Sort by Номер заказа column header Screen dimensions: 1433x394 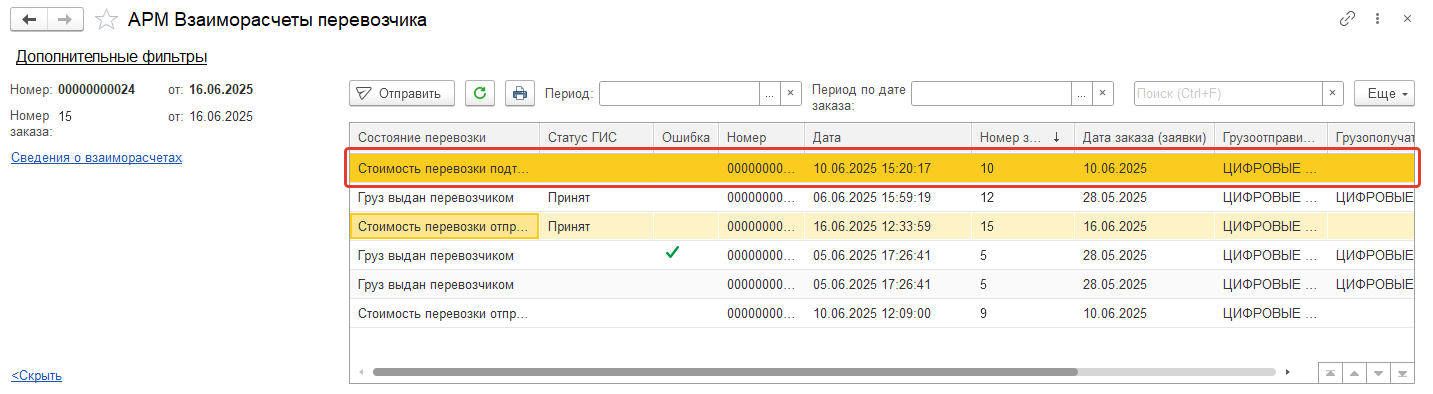(x=1022, y=137)
